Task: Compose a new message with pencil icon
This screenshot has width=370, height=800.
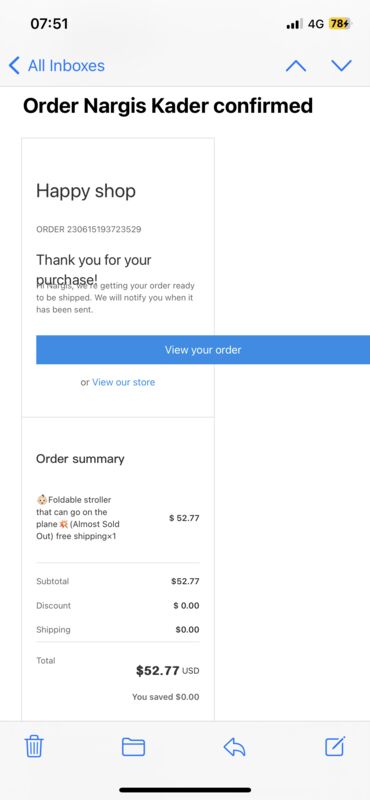Action: [335, 746]
